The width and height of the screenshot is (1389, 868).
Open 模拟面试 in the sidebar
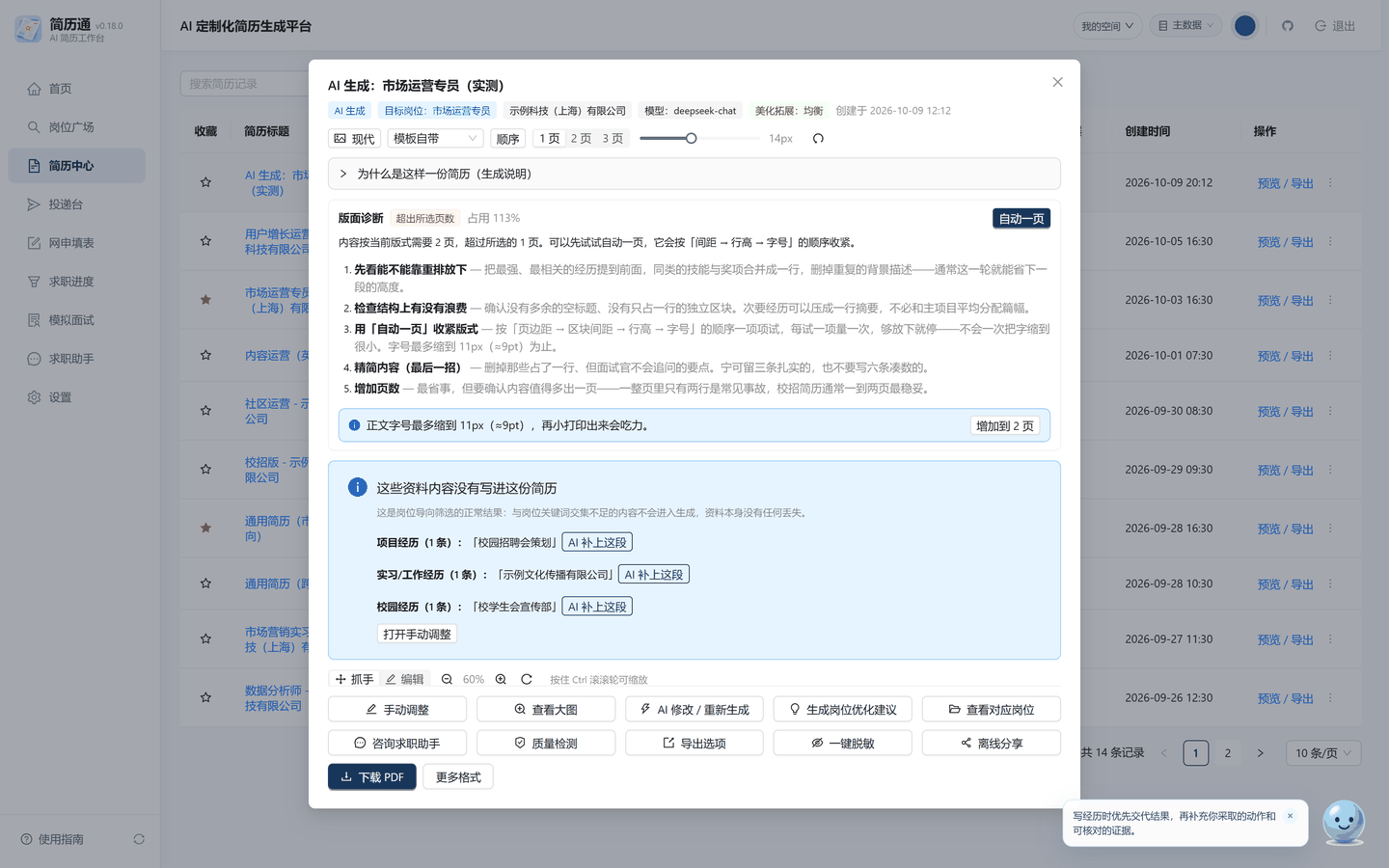76,320
